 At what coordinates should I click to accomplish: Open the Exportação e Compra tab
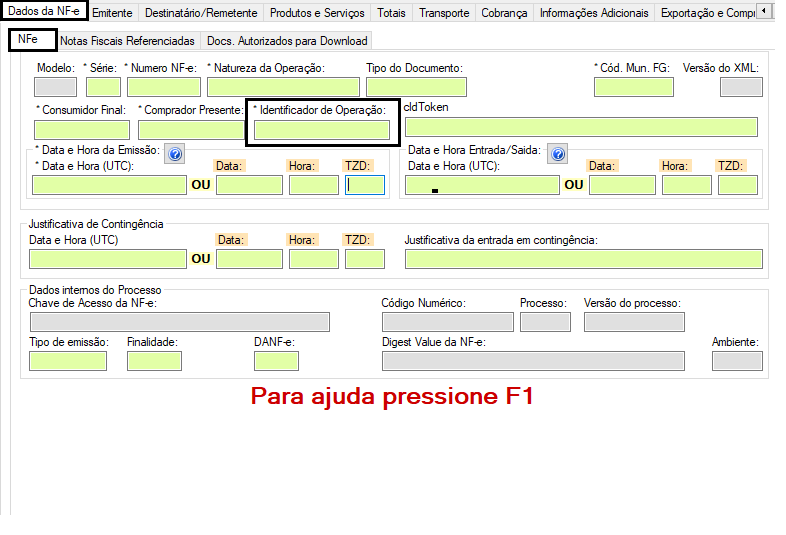[x=707, y=13]
